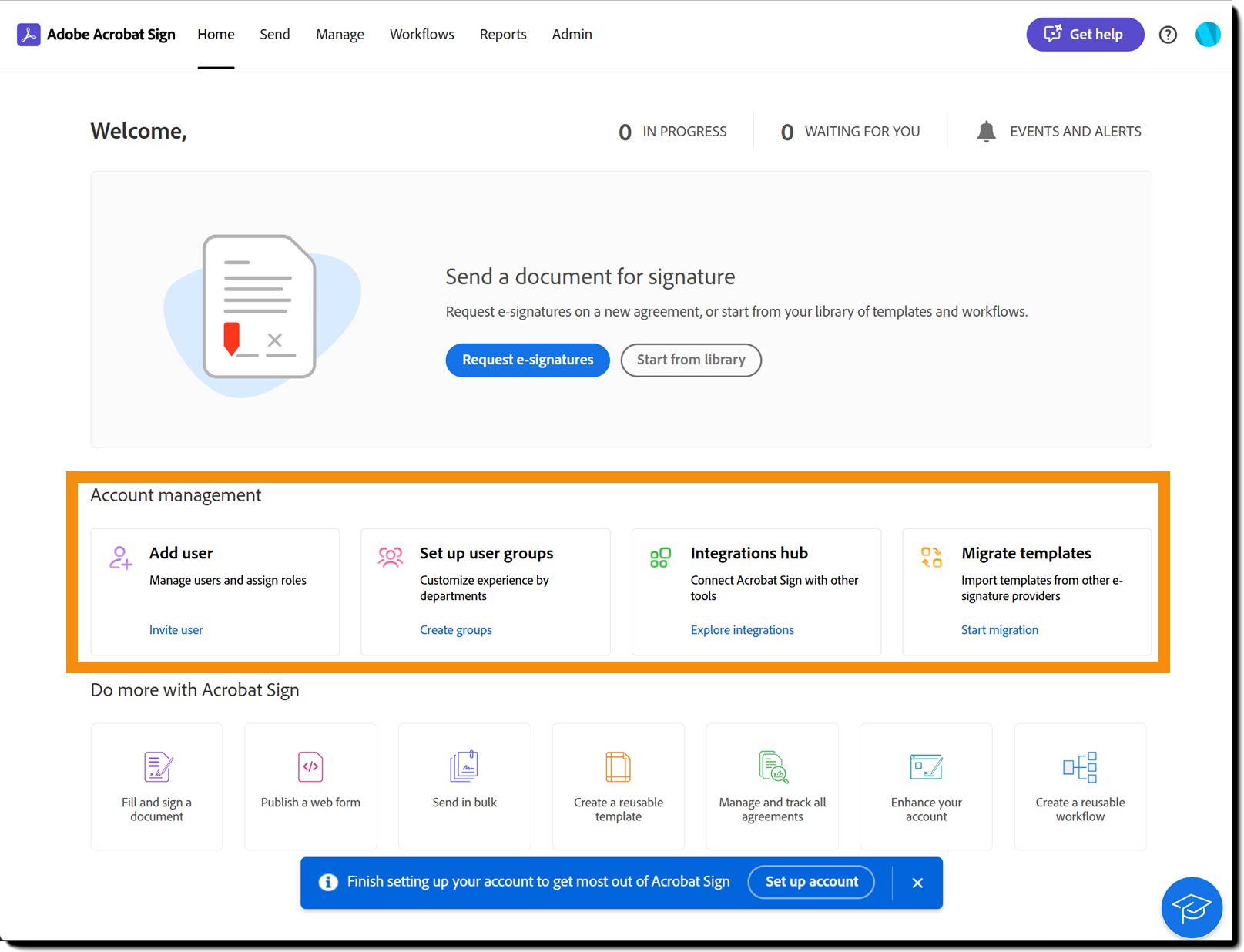Open the Workflows tab
1244x952 pixels.
point(422,35)
